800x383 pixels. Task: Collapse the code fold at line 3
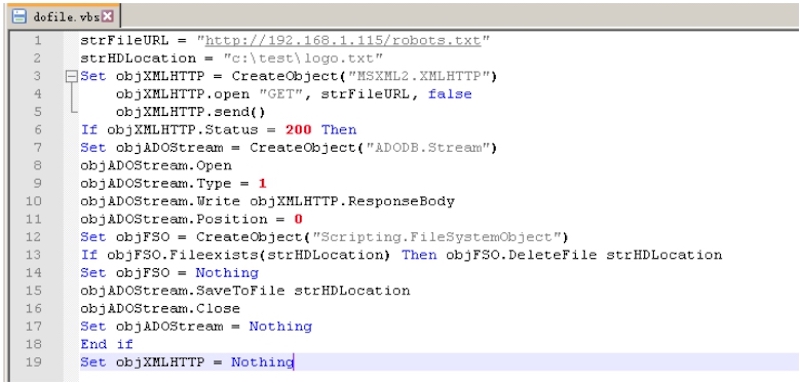pyautogui.click(x=72, y=76)
